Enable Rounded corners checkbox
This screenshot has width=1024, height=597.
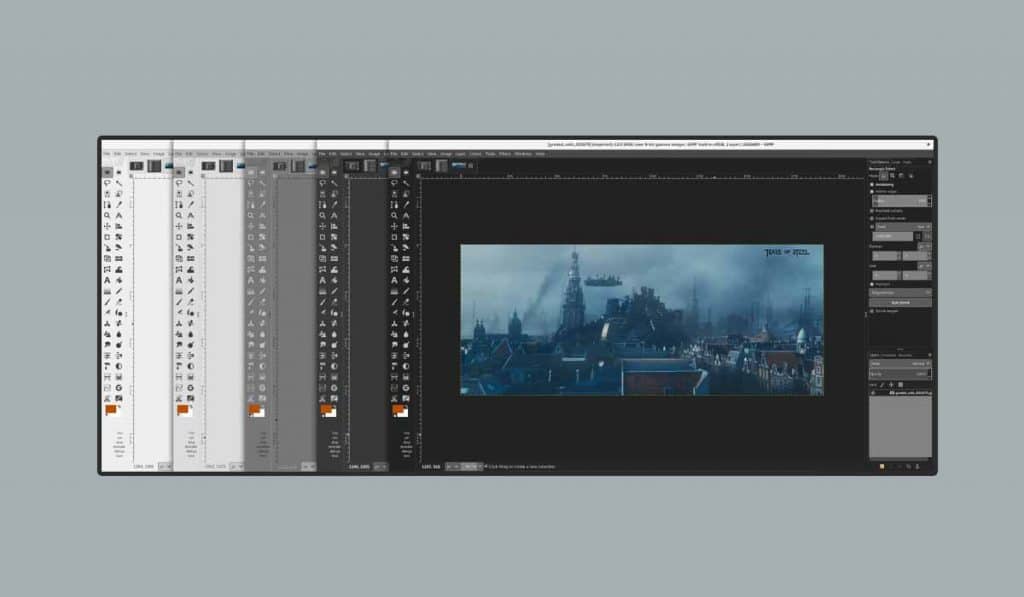872,211
